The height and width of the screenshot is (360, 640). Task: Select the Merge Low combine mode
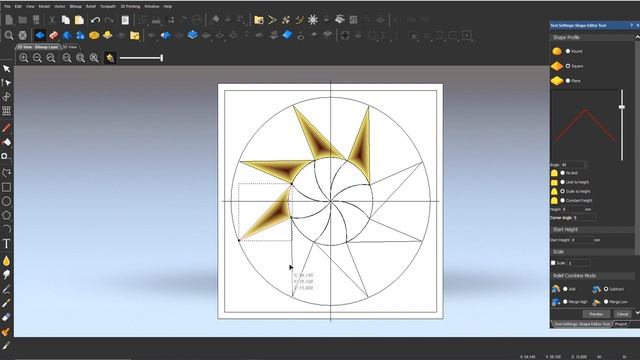point(606,302)
